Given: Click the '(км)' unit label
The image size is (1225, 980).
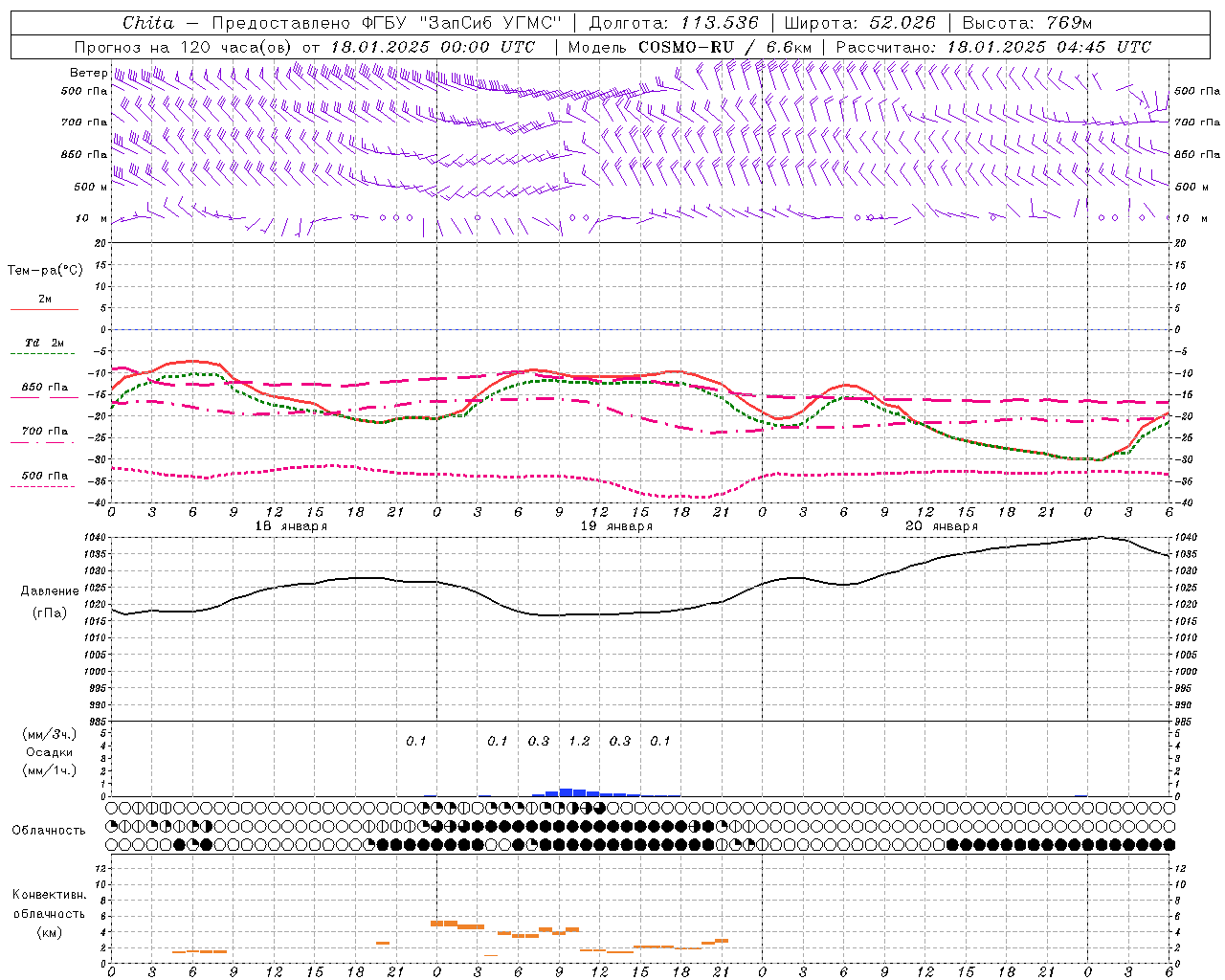Looking at the screenshot, I should click(x=49, y=932).
